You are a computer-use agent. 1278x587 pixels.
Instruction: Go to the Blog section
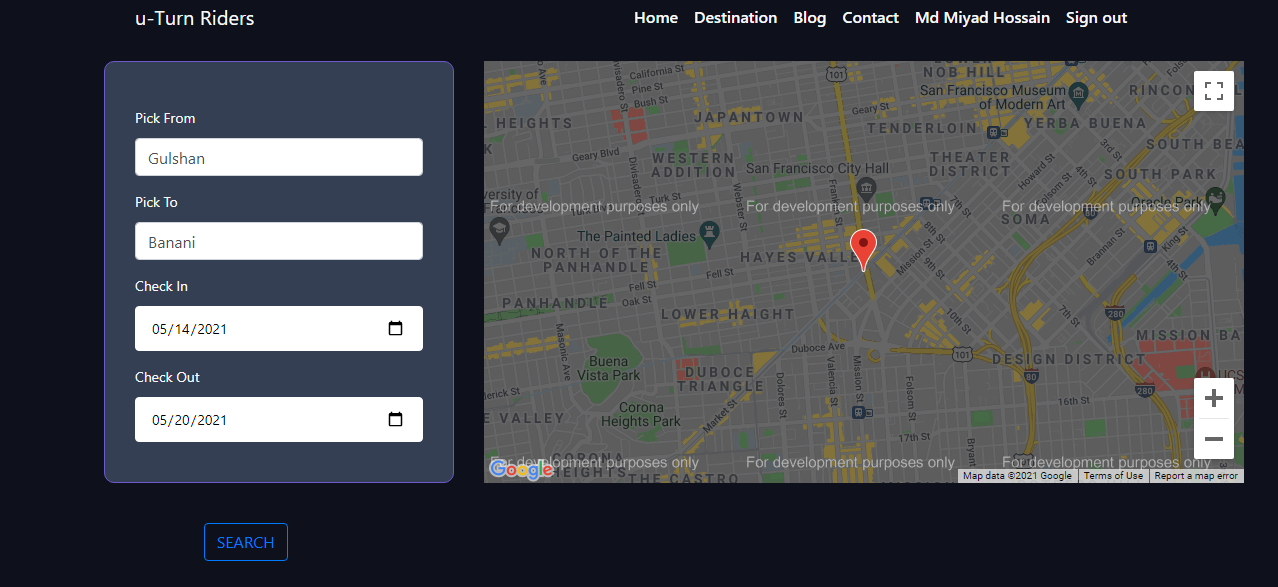coord(809,17)
